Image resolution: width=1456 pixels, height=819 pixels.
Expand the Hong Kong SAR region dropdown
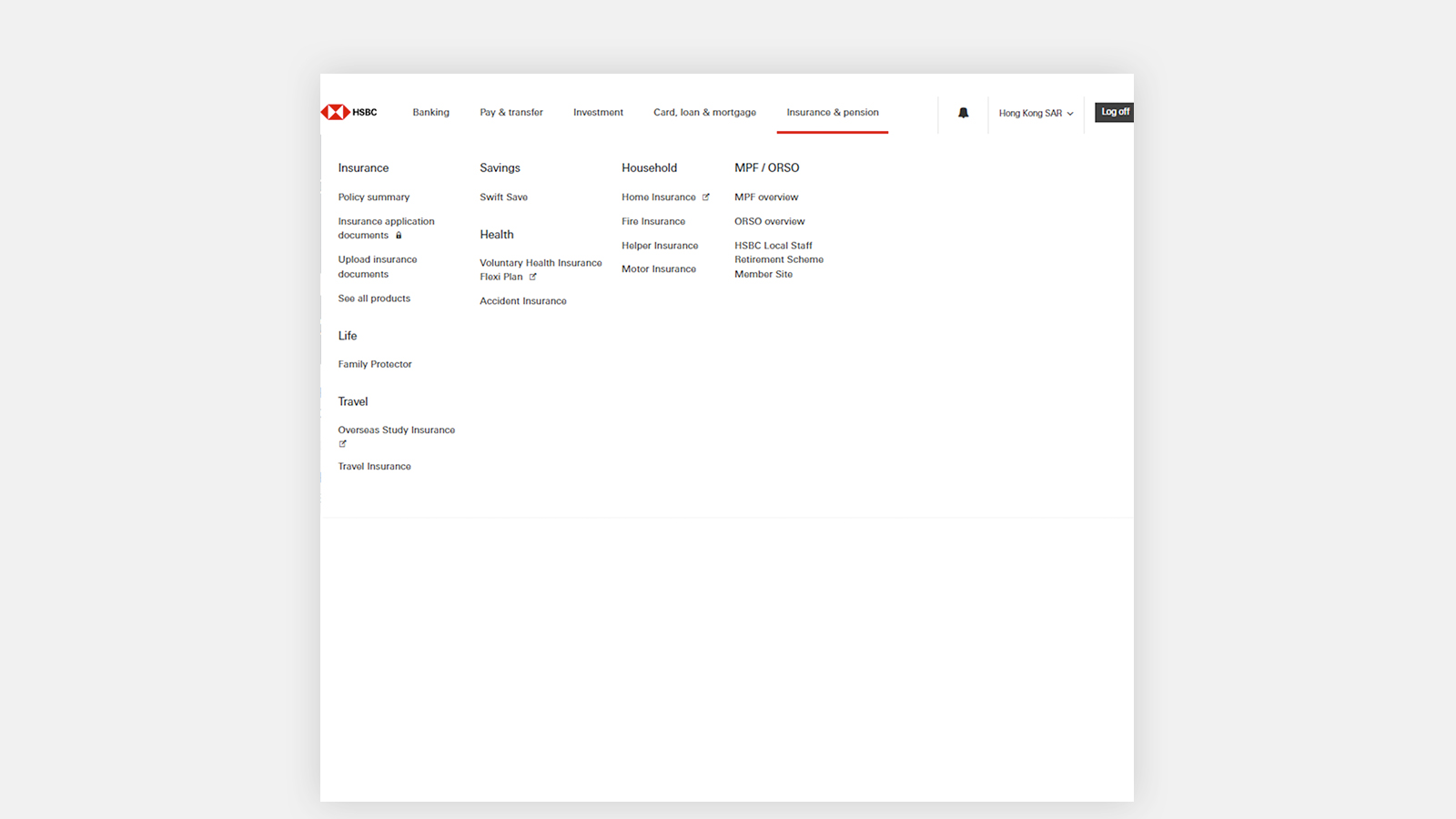[1036, 113]
